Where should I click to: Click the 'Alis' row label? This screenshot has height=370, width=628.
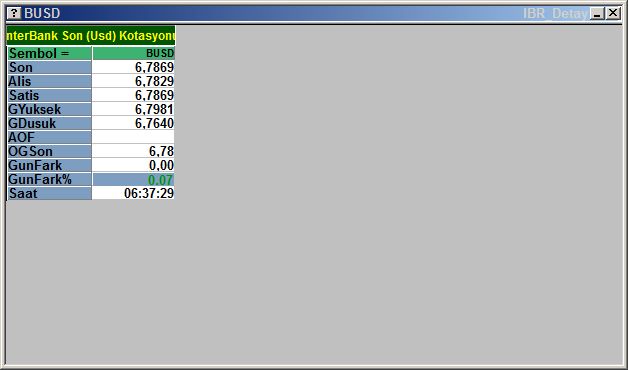50,81
